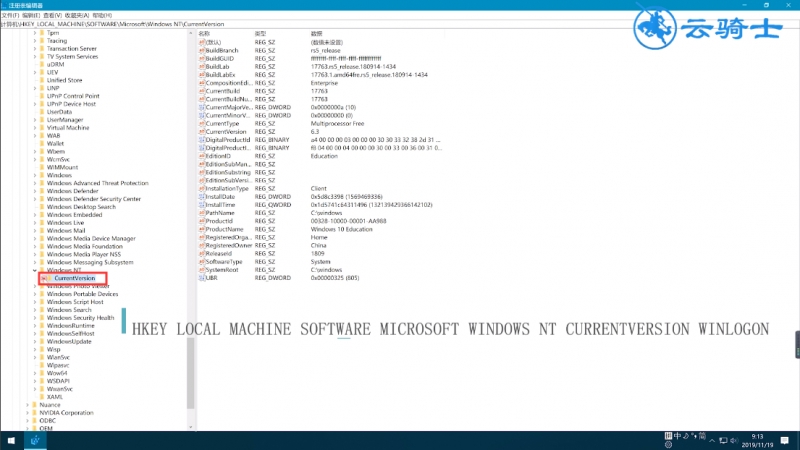Click the 'Windows 10 Education' data cell
The width and height of the screenshot is (800, 450).
341,230
